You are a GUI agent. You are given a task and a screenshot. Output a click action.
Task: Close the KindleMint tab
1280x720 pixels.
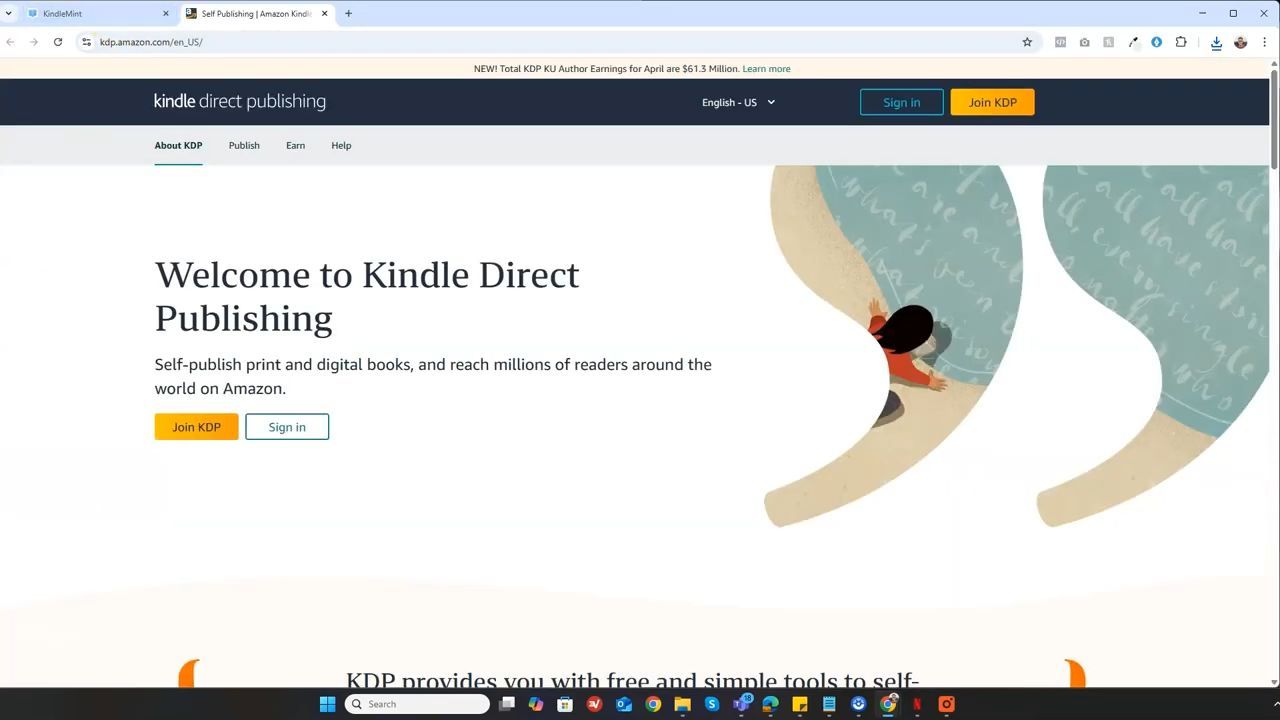(x=166, y=14)
